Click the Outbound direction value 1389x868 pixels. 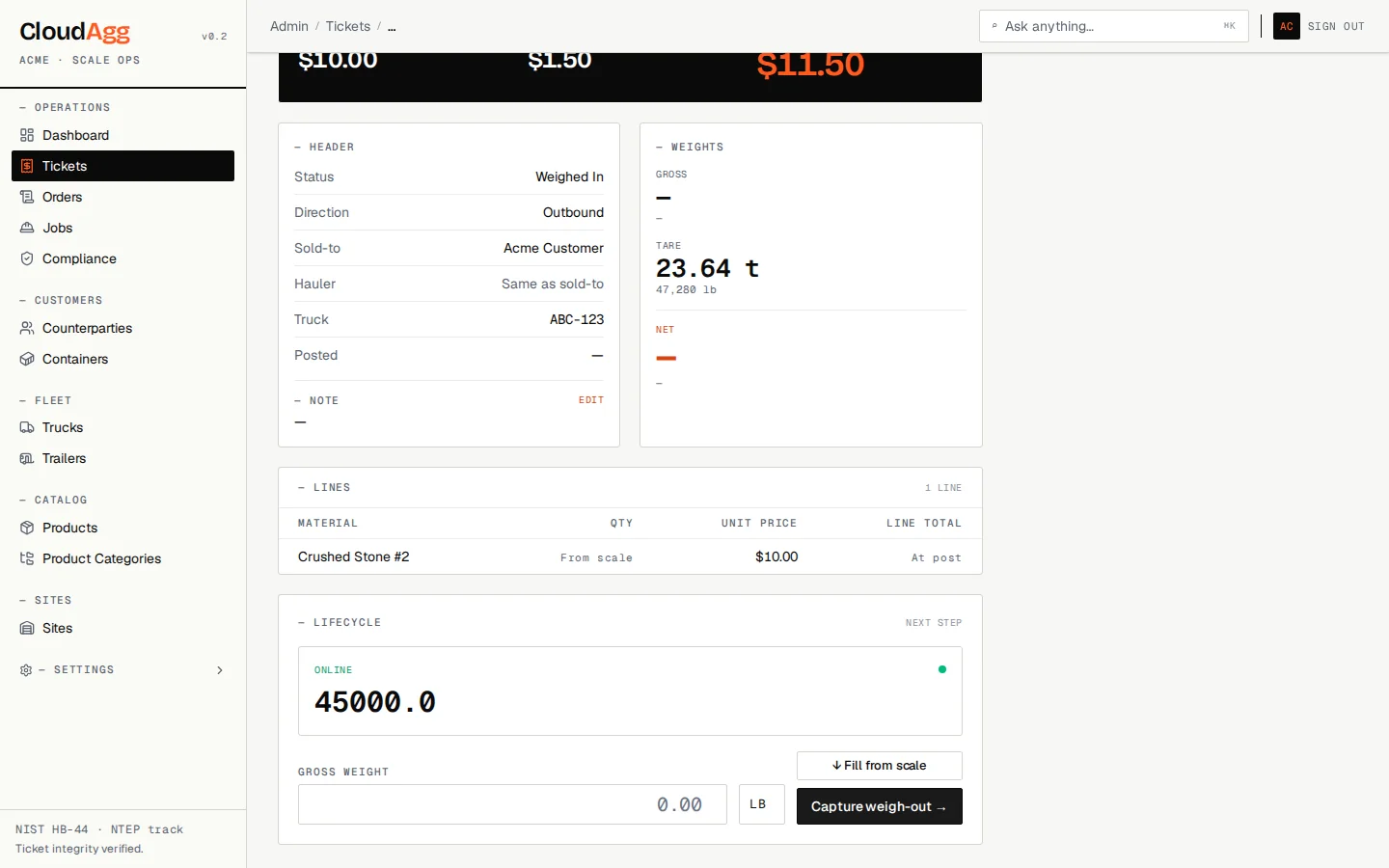(573, 212)
